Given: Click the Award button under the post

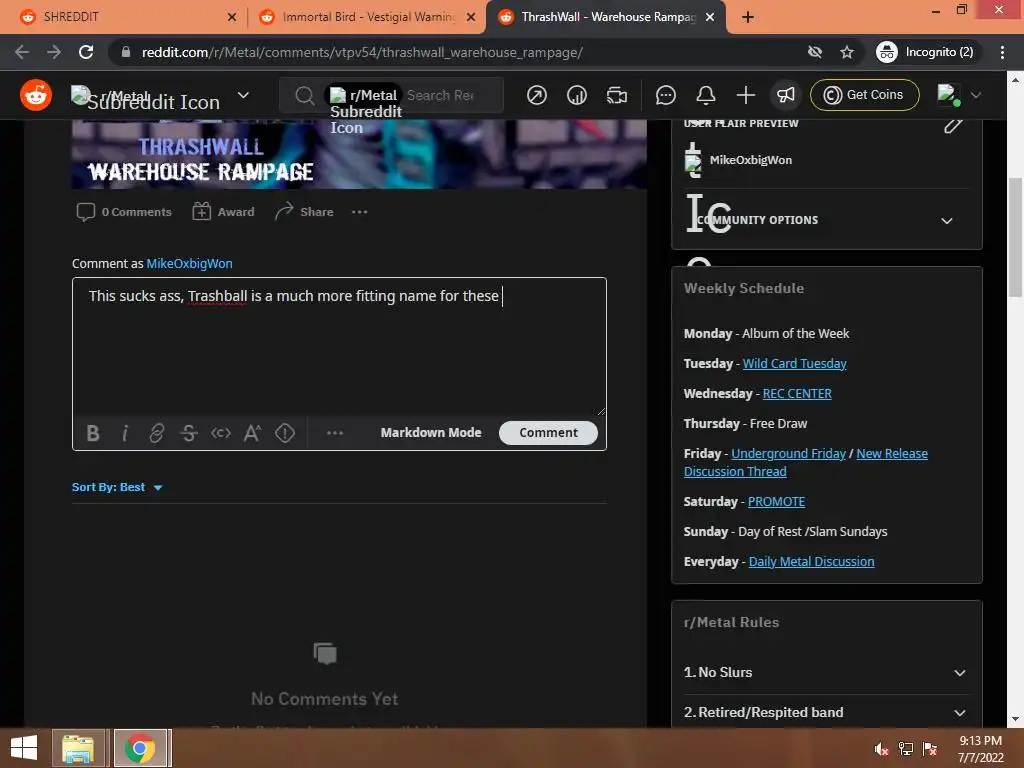Looking at the screenshot, I should coord(223,212).
